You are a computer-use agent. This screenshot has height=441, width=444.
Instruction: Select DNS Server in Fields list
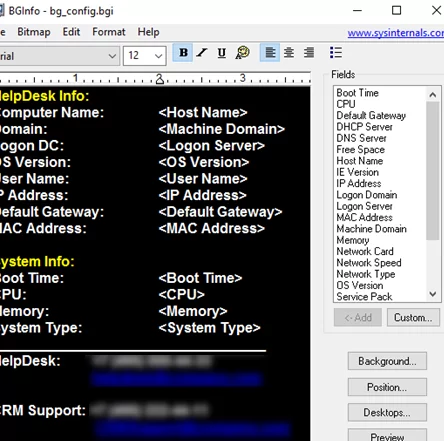361,138
